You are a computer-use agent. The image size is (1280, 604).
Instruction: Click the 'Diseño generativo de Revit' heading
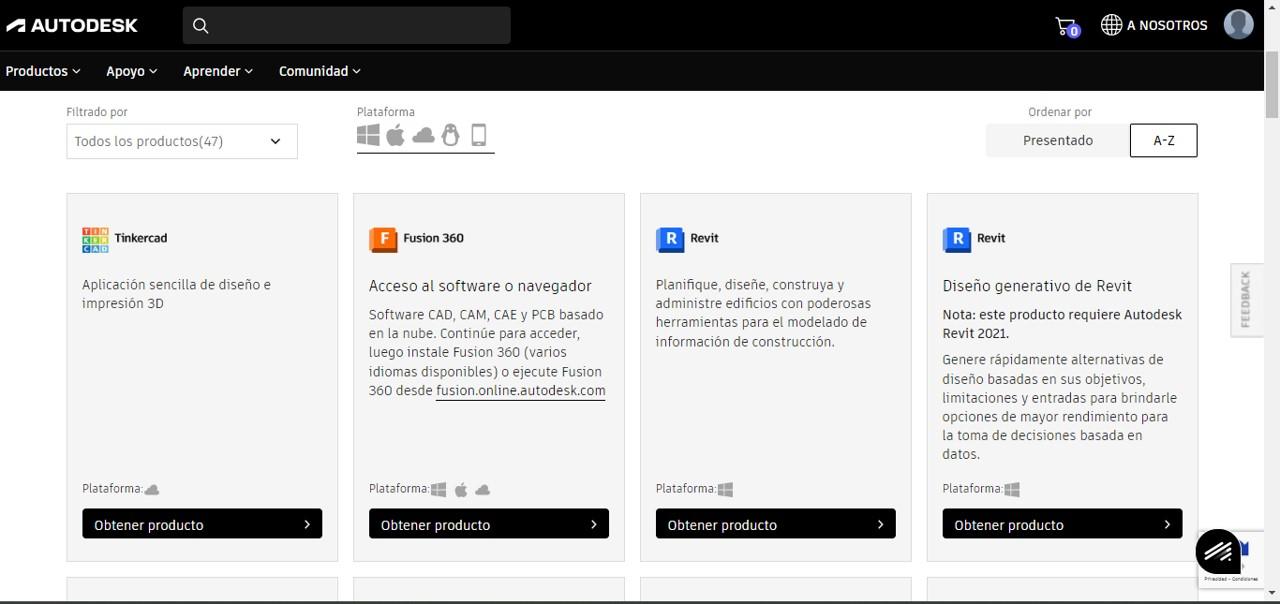pyautogui.click(x=1037, y=286)
